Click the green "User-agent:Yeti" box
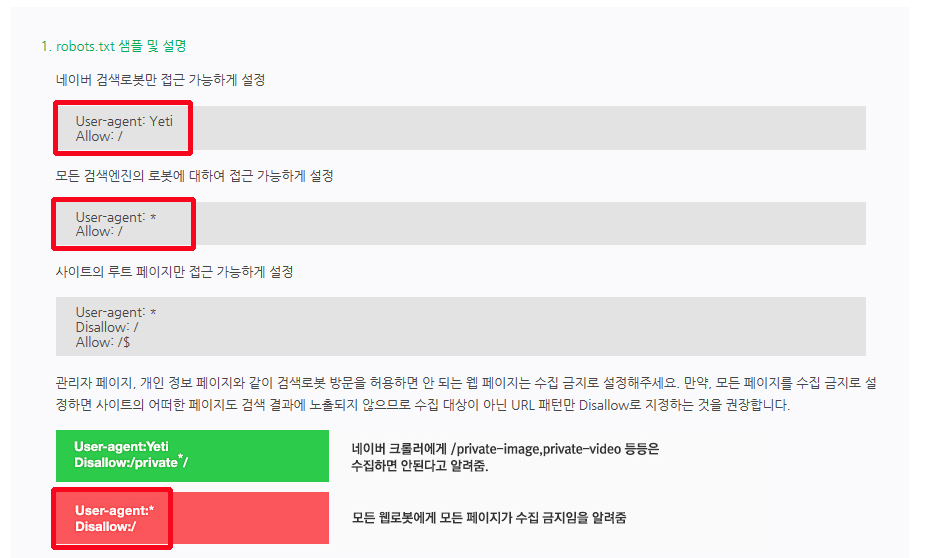The width and height of the screenshot is (933, 558). pyautogui.click(x=192, y=456)
